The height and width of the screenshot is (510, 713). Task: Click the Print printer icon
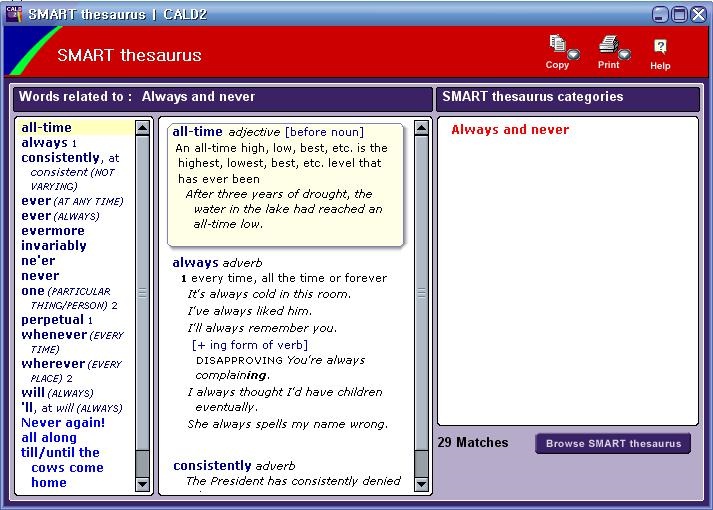[608, 44]
